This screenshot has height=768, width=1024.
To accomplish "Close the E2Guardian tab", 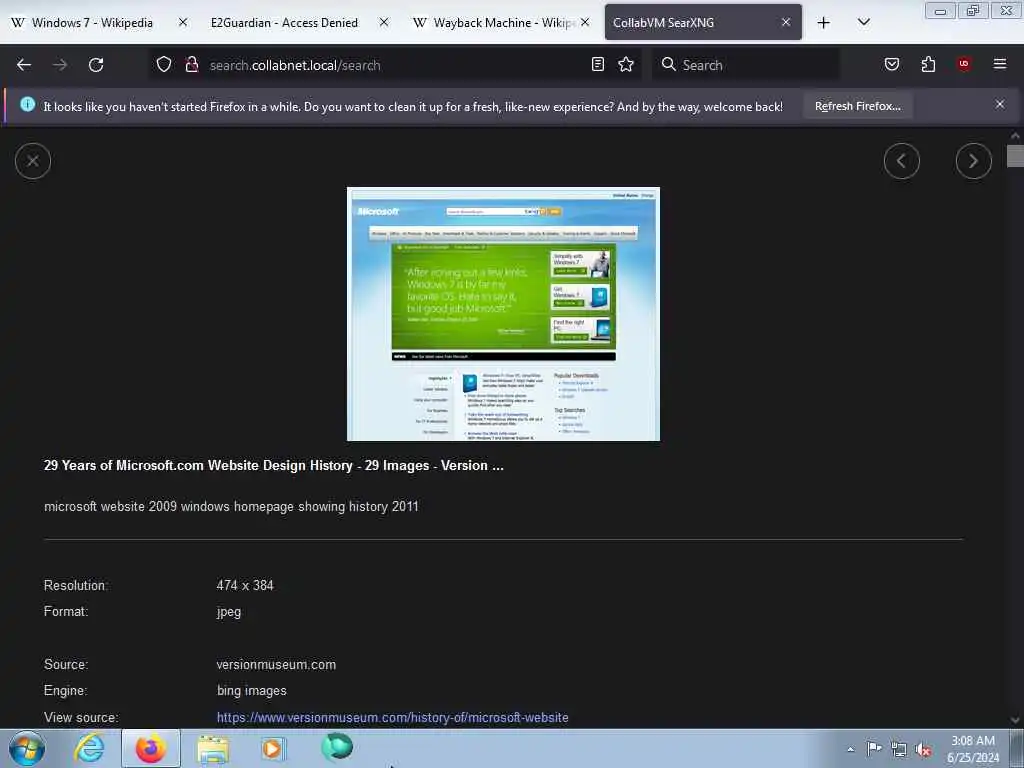I will click(x=384, y=22).
